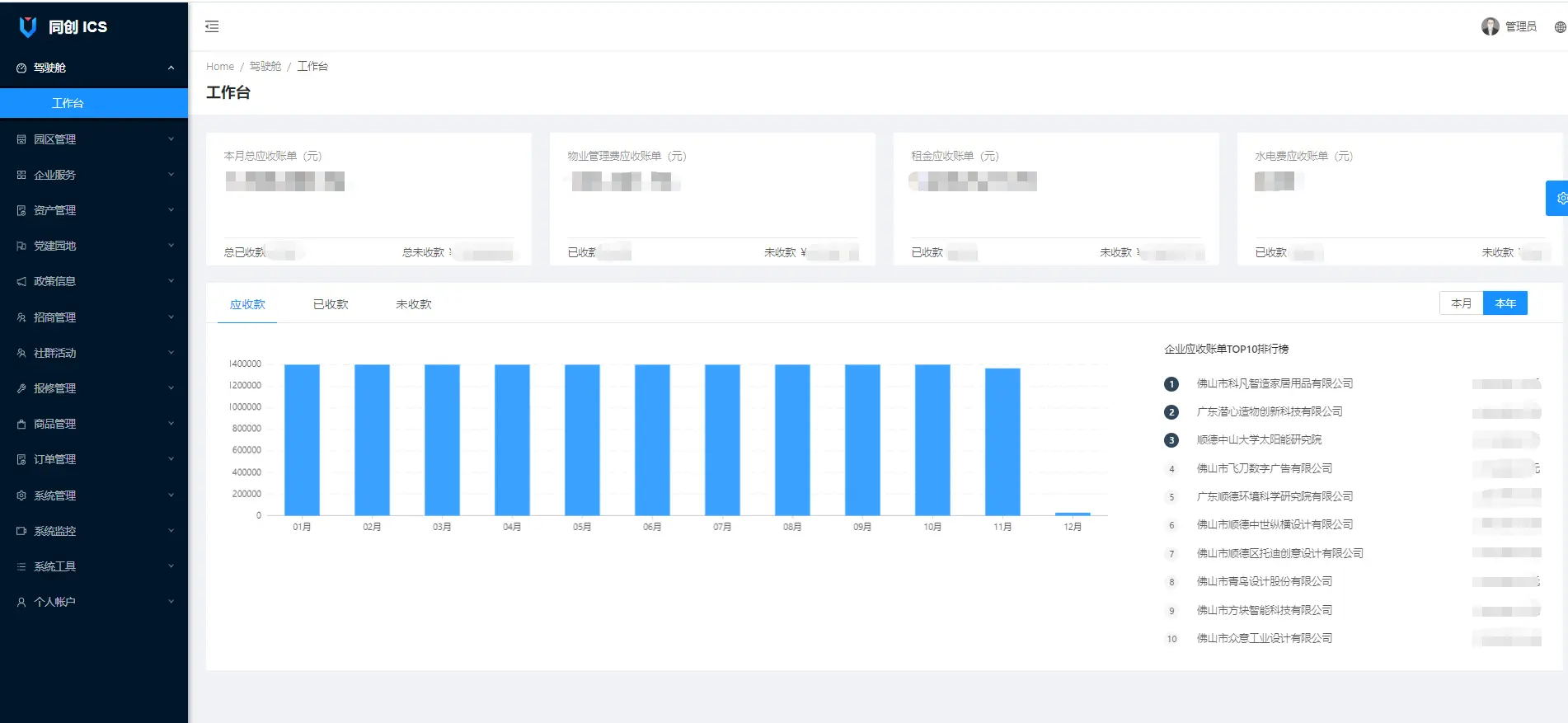Select 顺德中山大学太阳能研究院 in ranking
The height and width of the screenshot is (723, 1568).
point(1259,439)
